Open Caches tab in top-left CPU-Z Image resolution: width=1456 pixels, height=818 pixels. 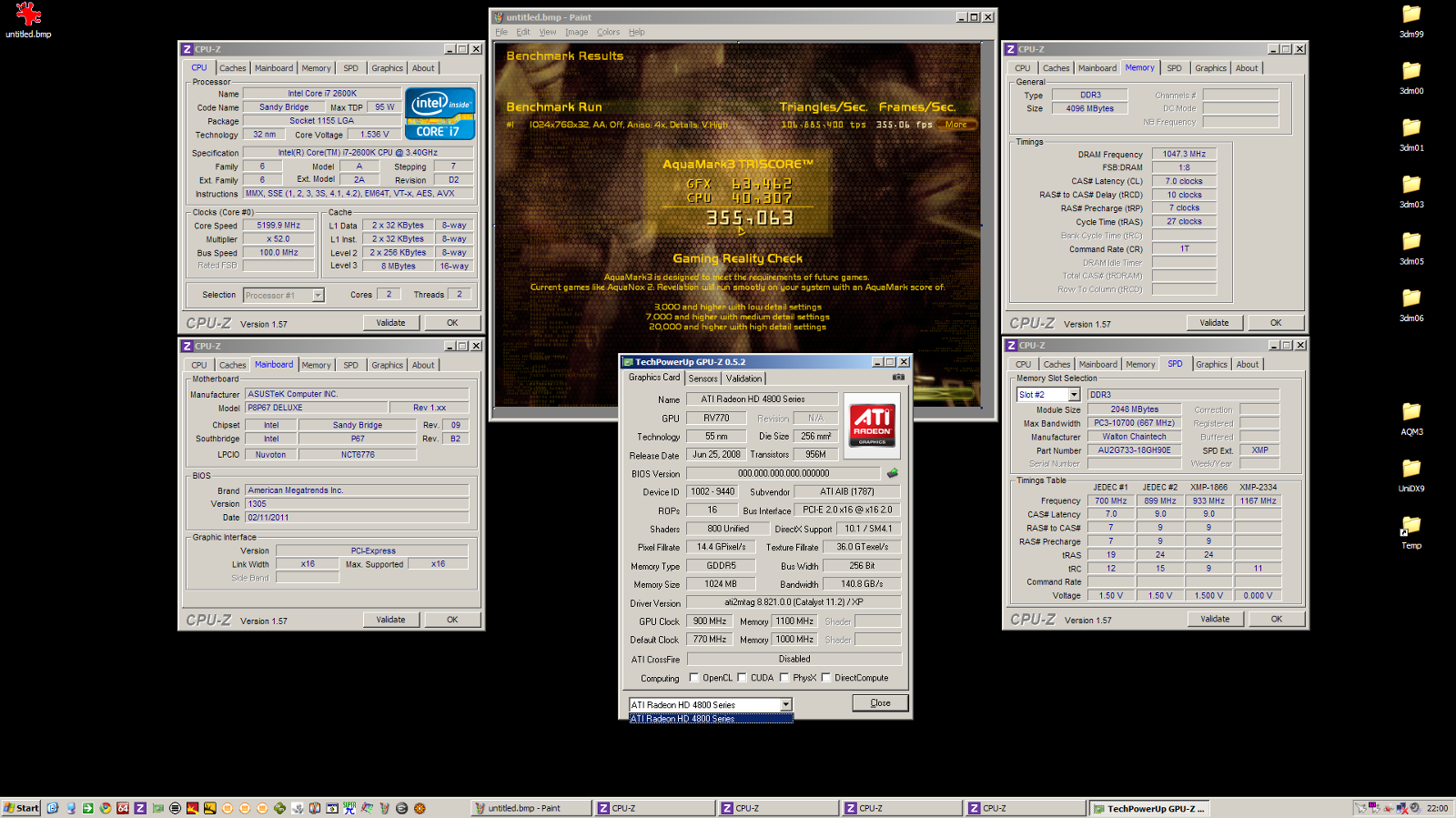(232, 68)
